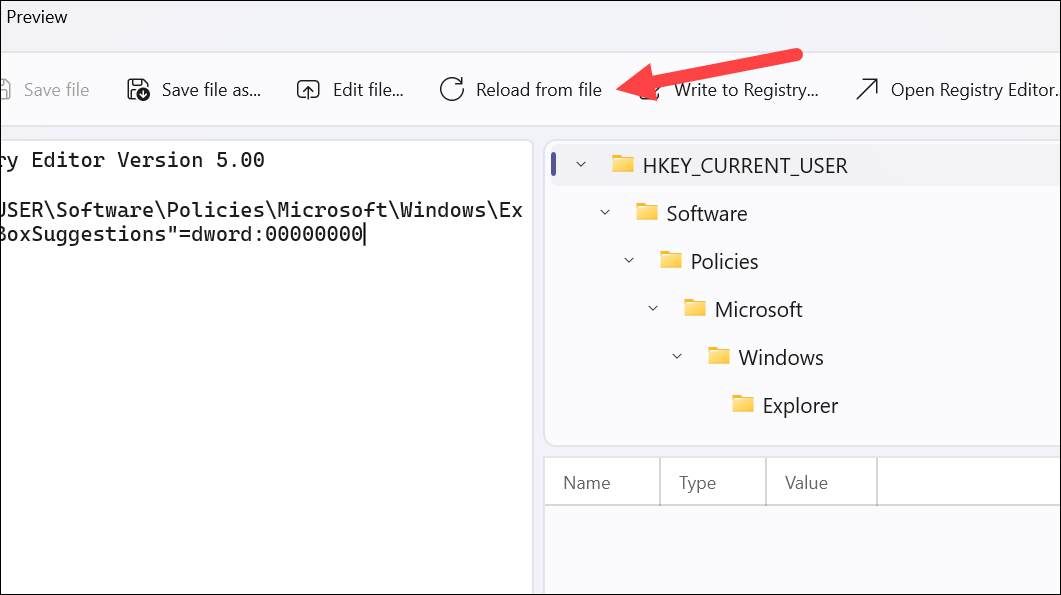This screenshot has height=595, width=1061.
Task: Click inside the registry file text editor
Action: coord(267,406)
